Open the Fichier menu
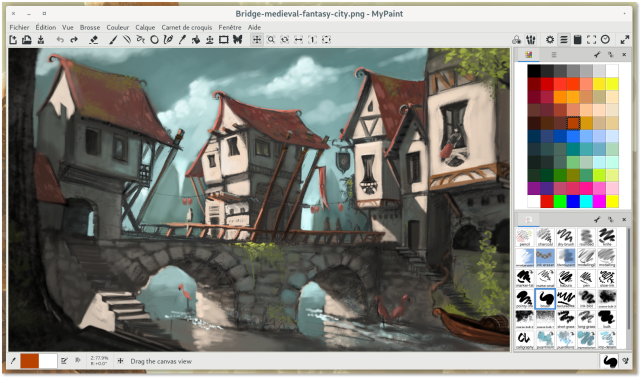 pyautogui.click(x=19, y=27)
